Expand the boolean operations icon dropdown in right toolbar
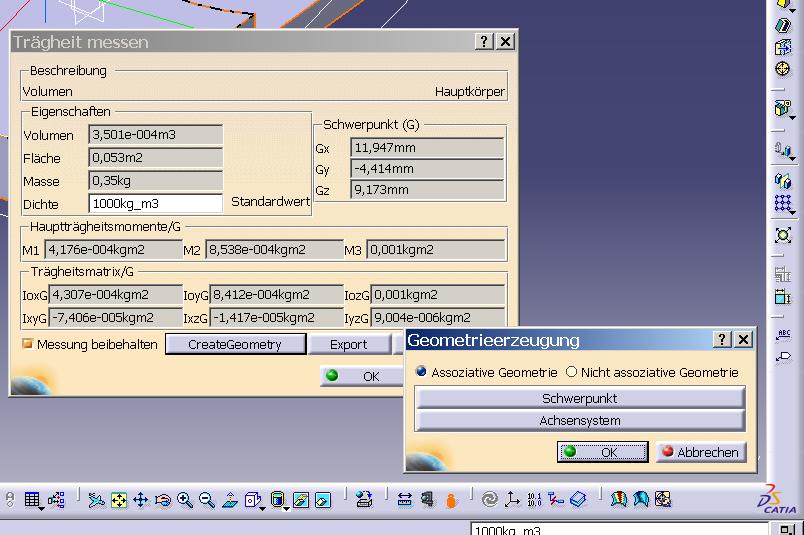804x535 pixels. [793, 118]
